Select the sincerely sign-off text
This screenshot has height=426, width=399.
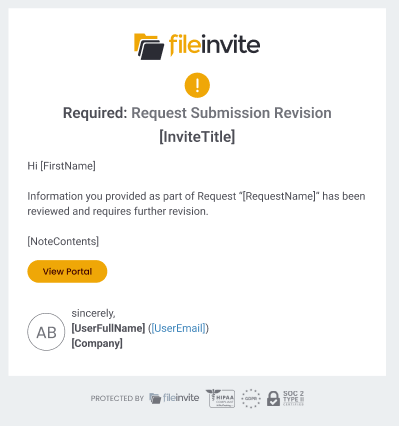point(93,313)
